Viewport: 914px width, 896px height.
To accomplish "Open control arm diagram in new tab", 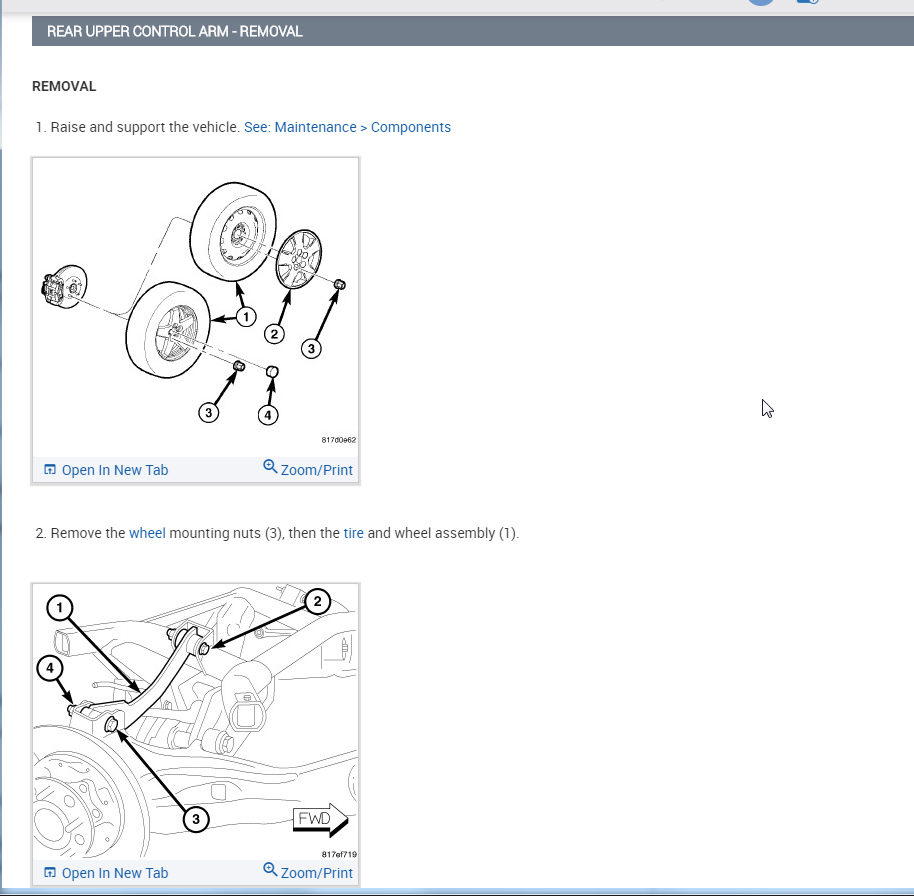I will coord(106,873).
